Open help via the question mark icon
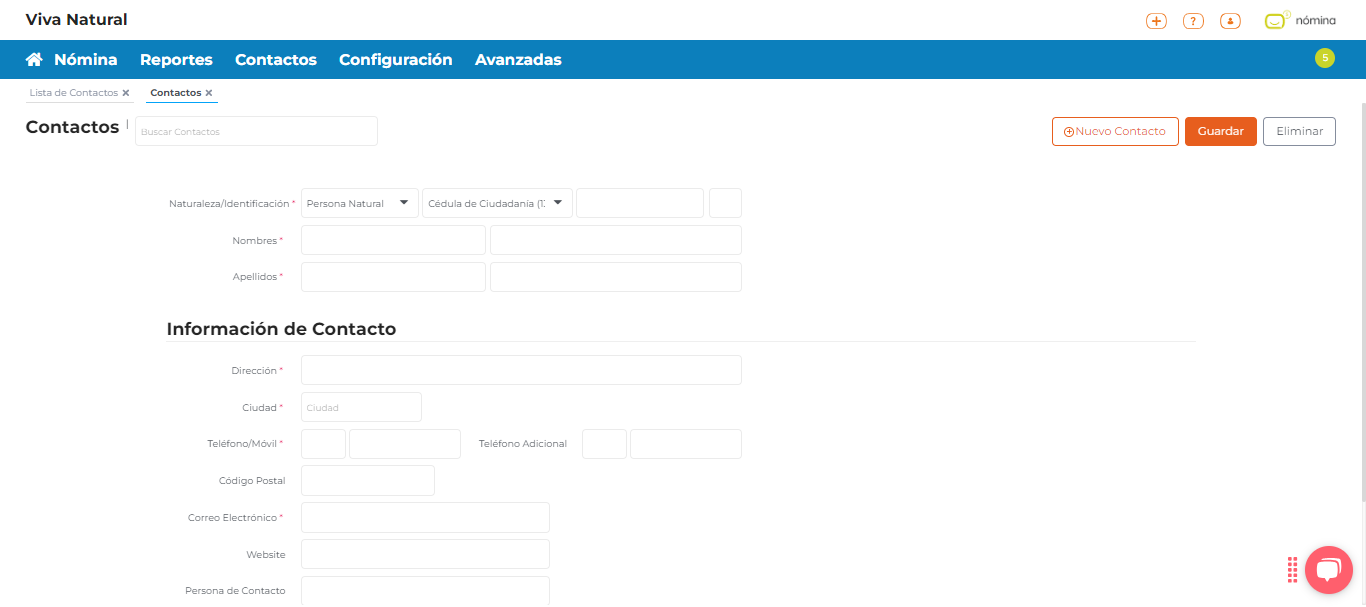This screenshot has width=1366, height=607. pyautogui.click(x=1193, y=21)
